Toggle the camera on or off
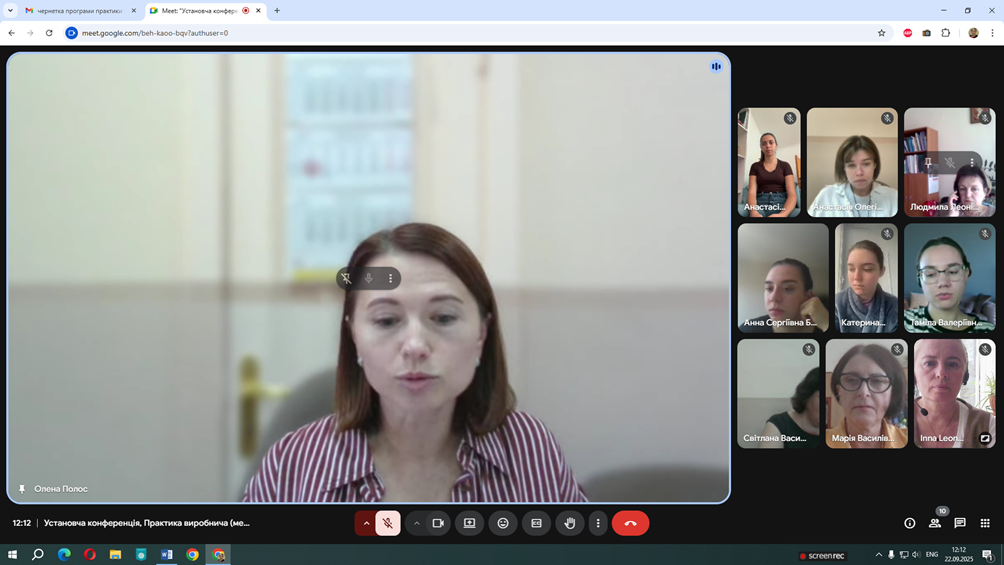This screenshot has width=1004, height=565. click(438, 523)
